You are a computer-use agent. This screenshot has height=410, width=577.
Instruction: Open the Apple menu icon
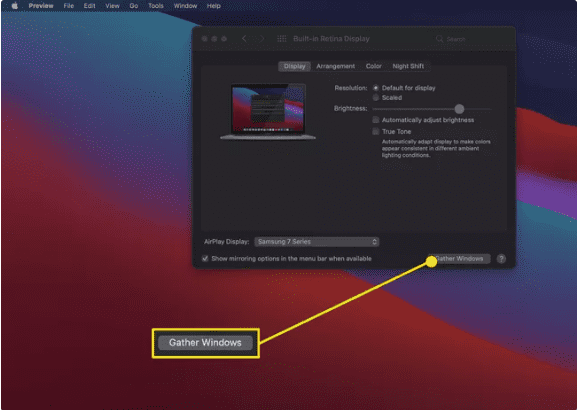point(14,6)
